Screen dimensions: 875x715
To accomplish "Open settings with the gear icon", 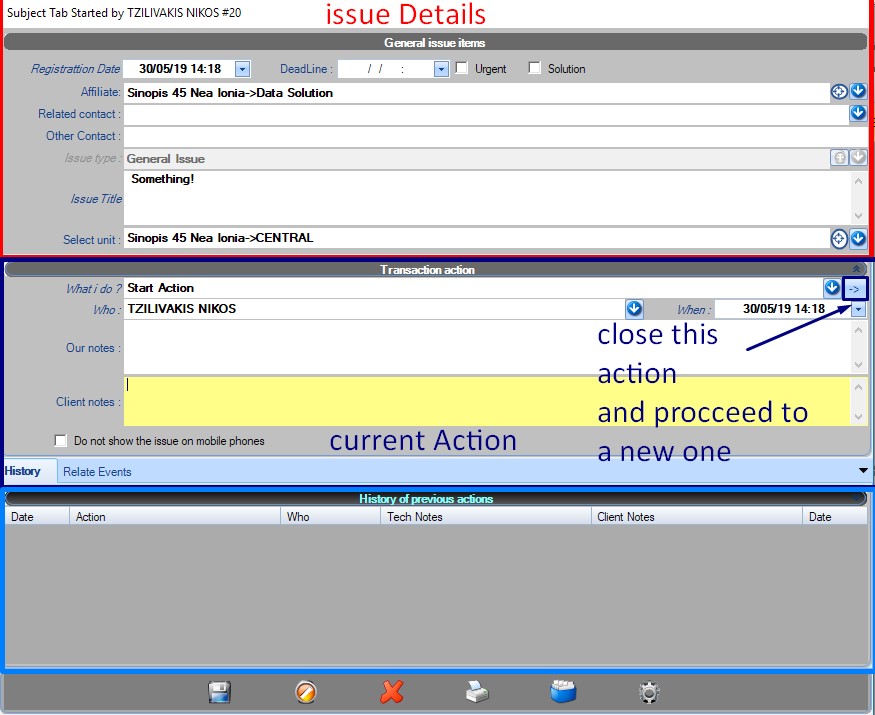I will click(x=650, y=692).
